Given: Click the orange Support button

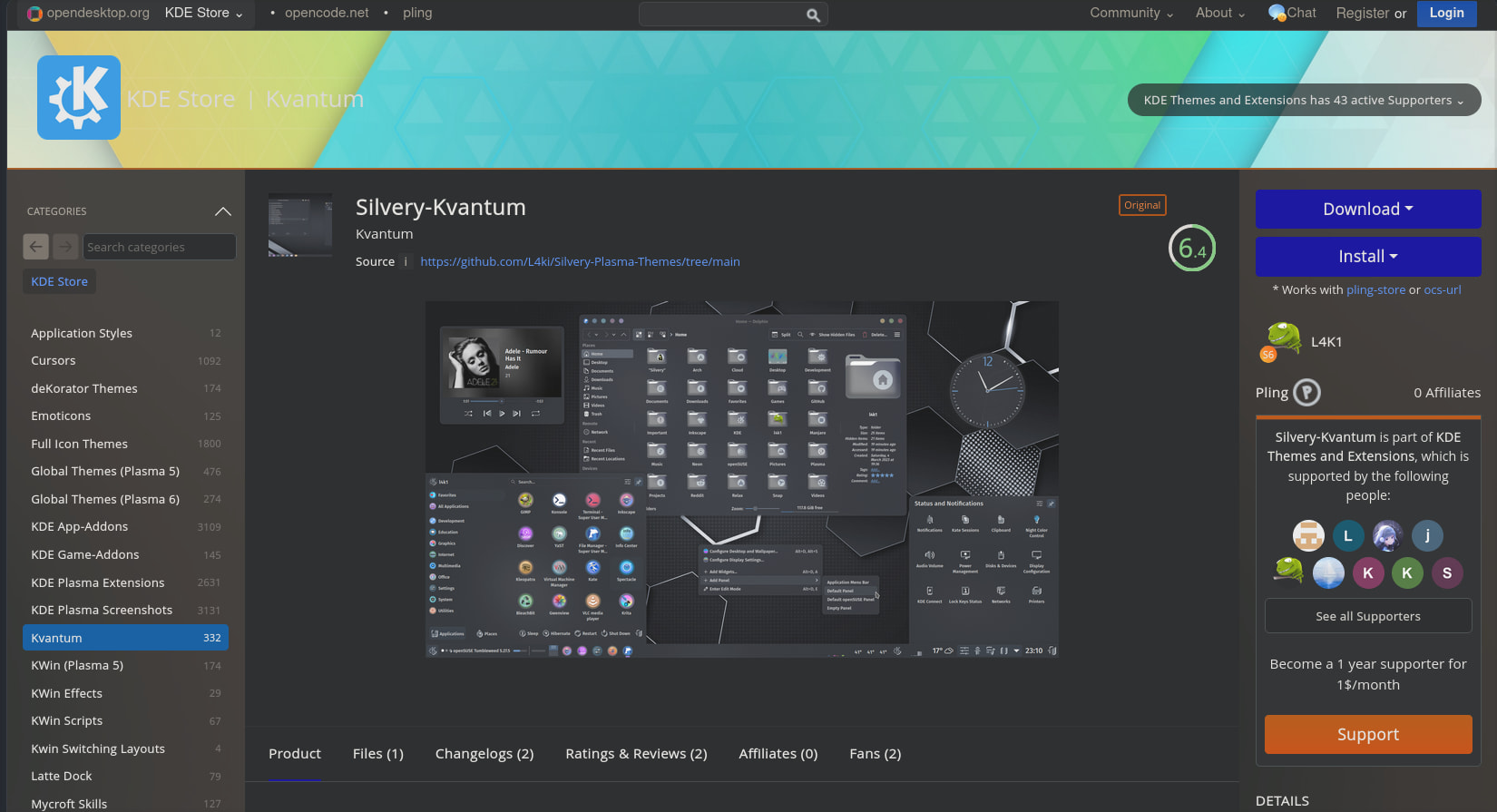Looking at the screenshot, I should (x=1367, y=734).
